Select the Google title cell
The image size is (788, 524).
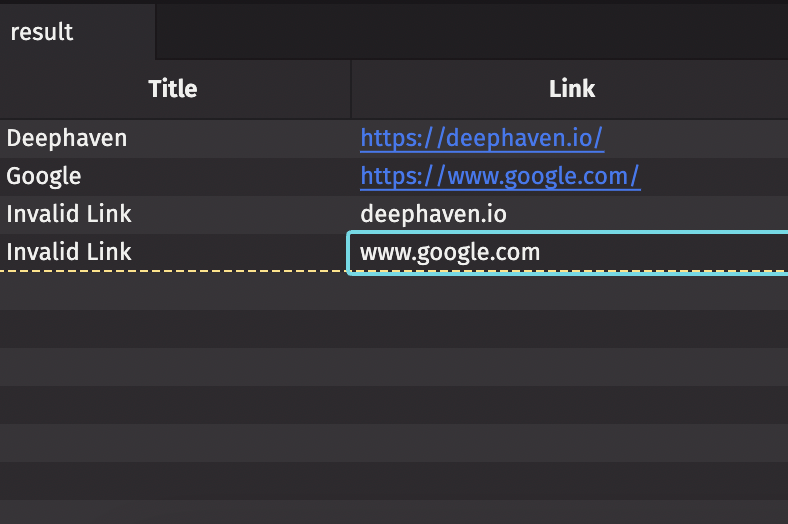tap(44, 176)
